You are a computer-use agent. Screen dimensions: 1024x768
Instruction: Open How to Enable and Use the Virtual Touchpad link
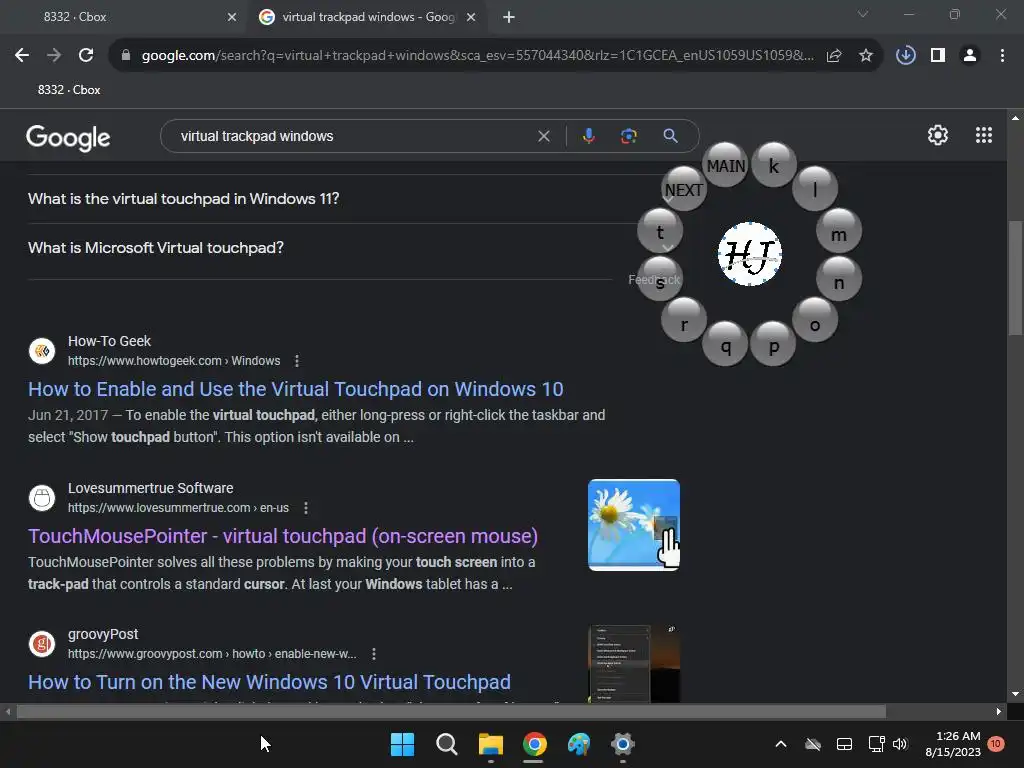[295, 389]
